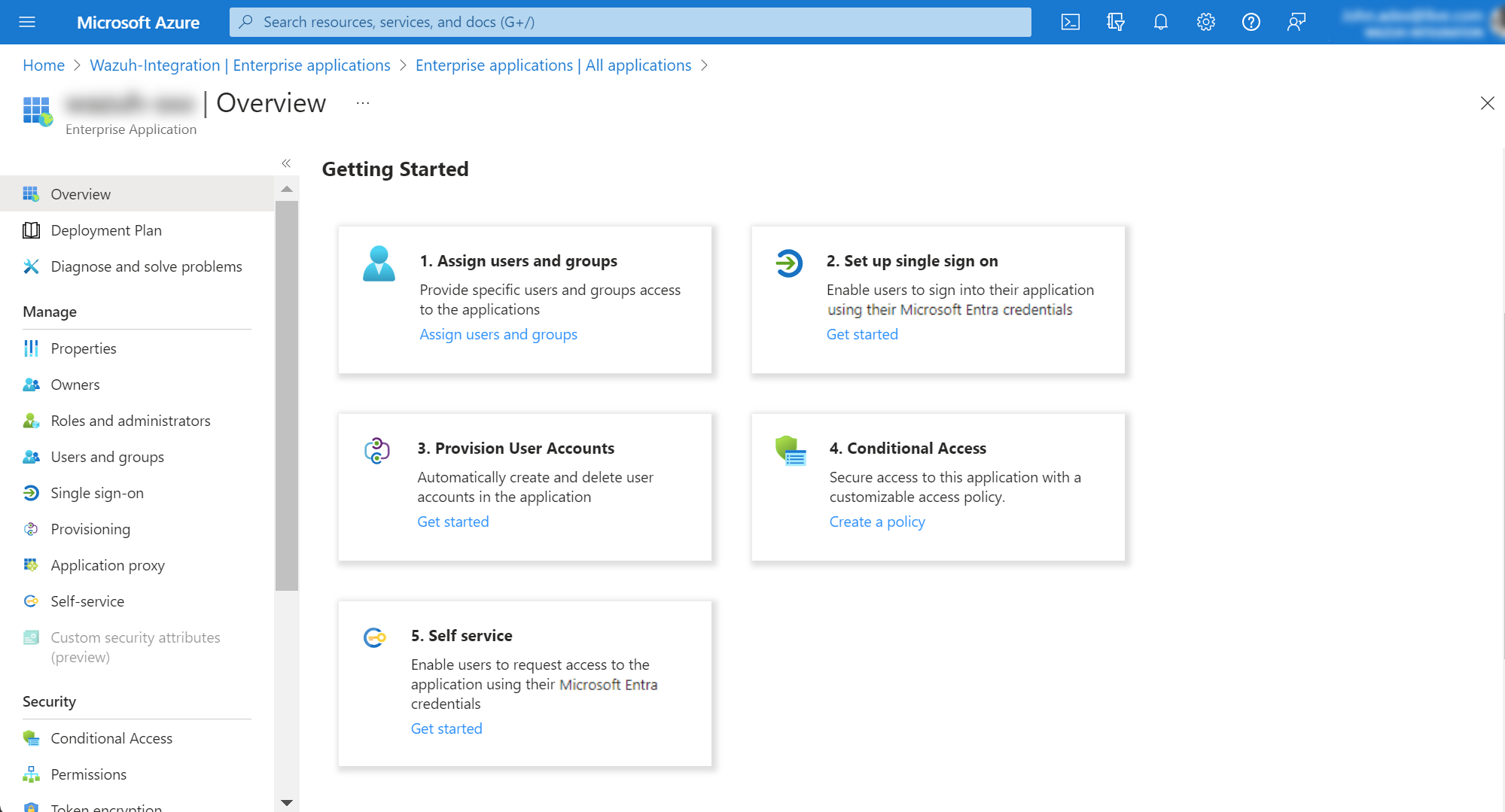Click Get started under Provision User Accounts
The image size is (1505, 812).
453,522
